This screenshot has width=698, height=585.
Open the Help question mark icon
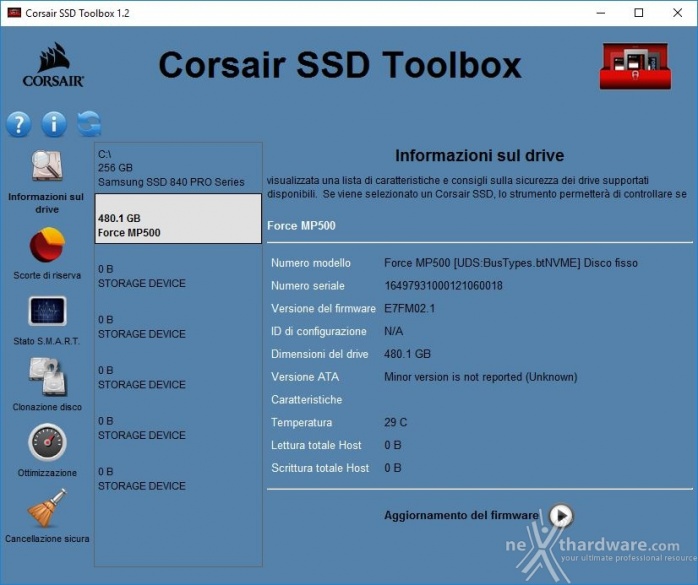click(x=19, y=124)
